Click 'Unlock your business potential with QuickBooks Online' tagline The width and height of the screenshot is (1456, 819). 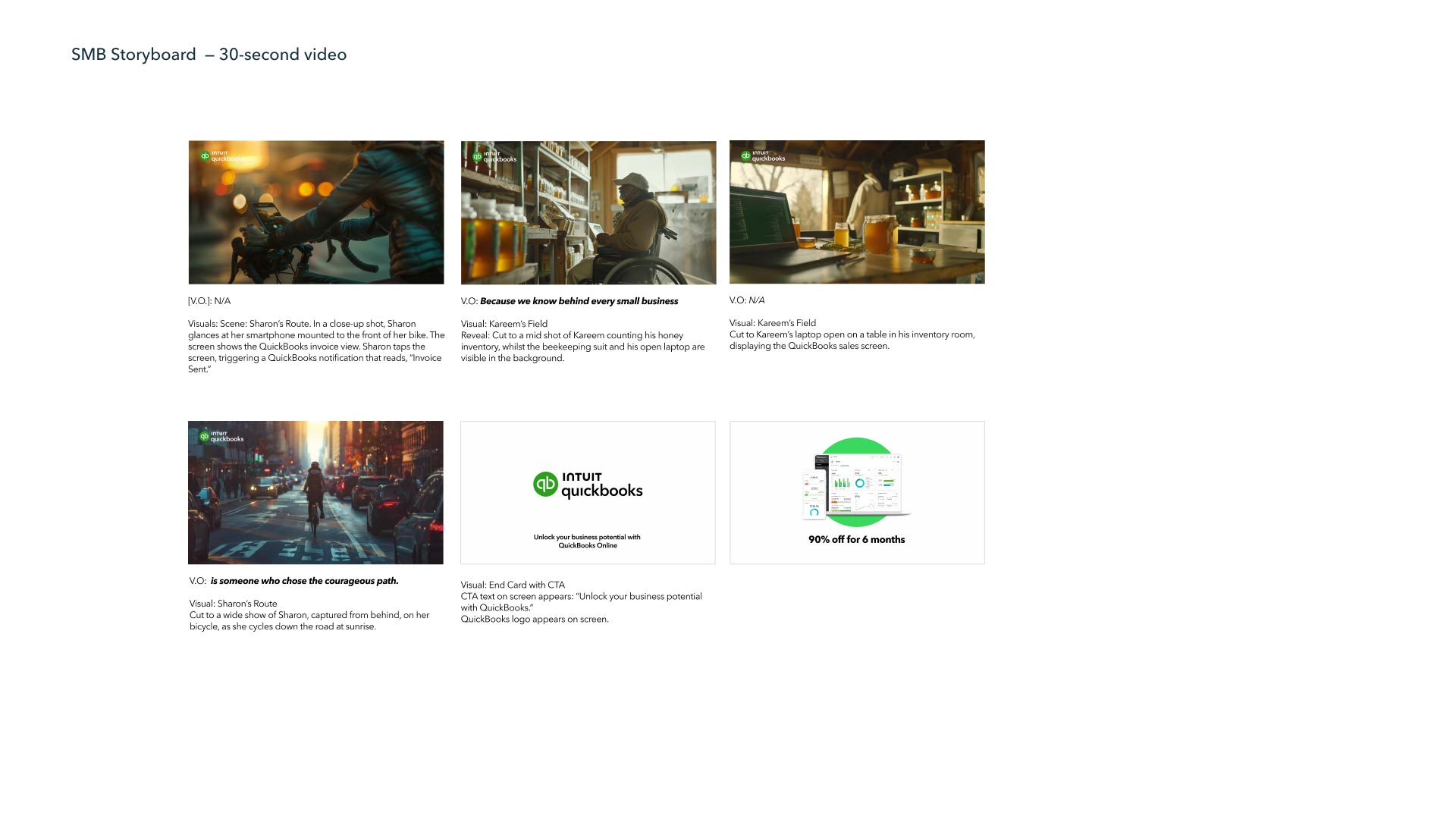click(587, 541)
